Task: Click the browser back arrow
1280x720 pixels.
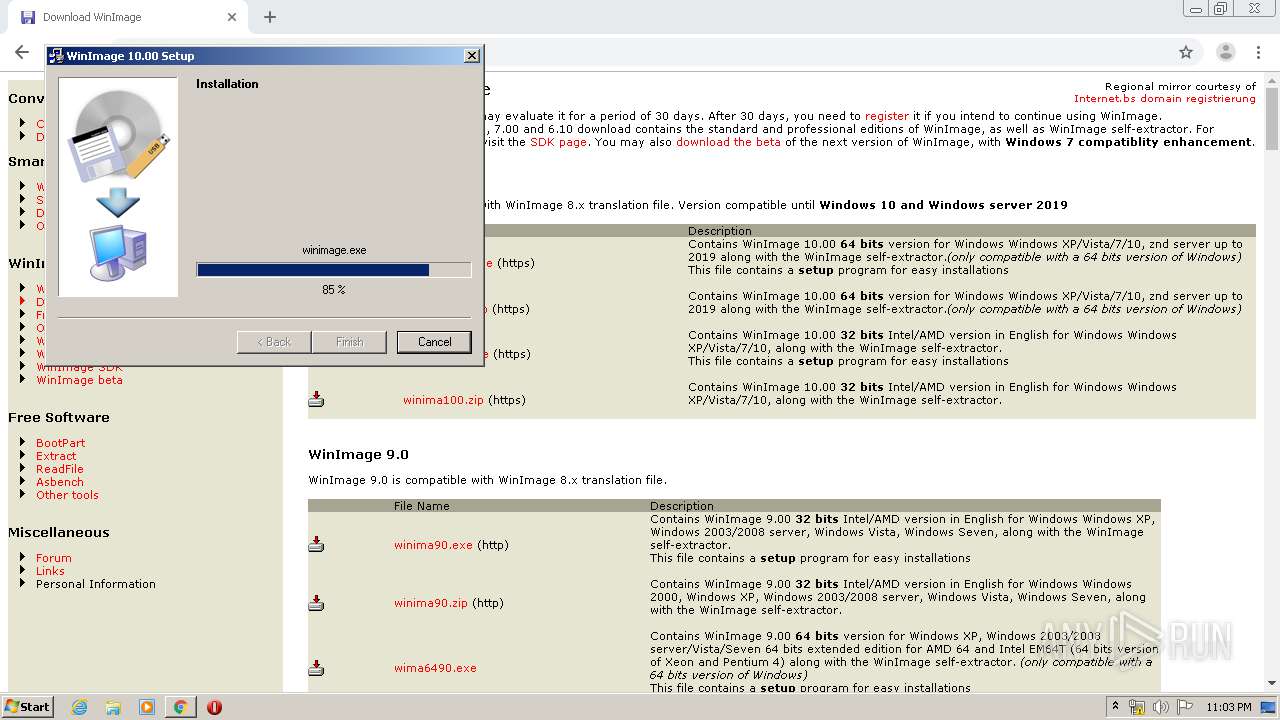Action: [22, 52]
